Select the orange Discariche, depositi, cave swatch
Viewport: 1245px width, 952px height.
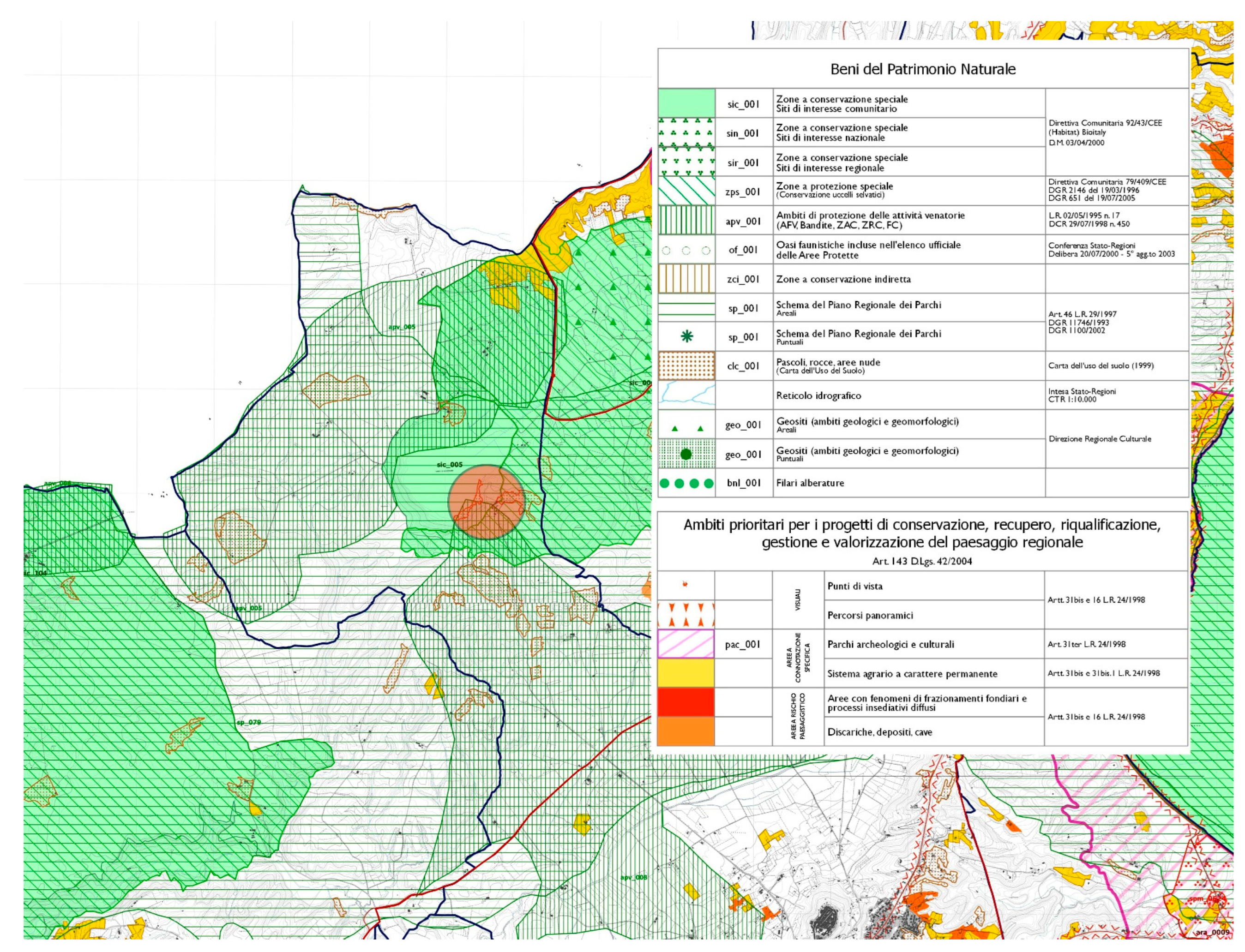pos(686,731)
